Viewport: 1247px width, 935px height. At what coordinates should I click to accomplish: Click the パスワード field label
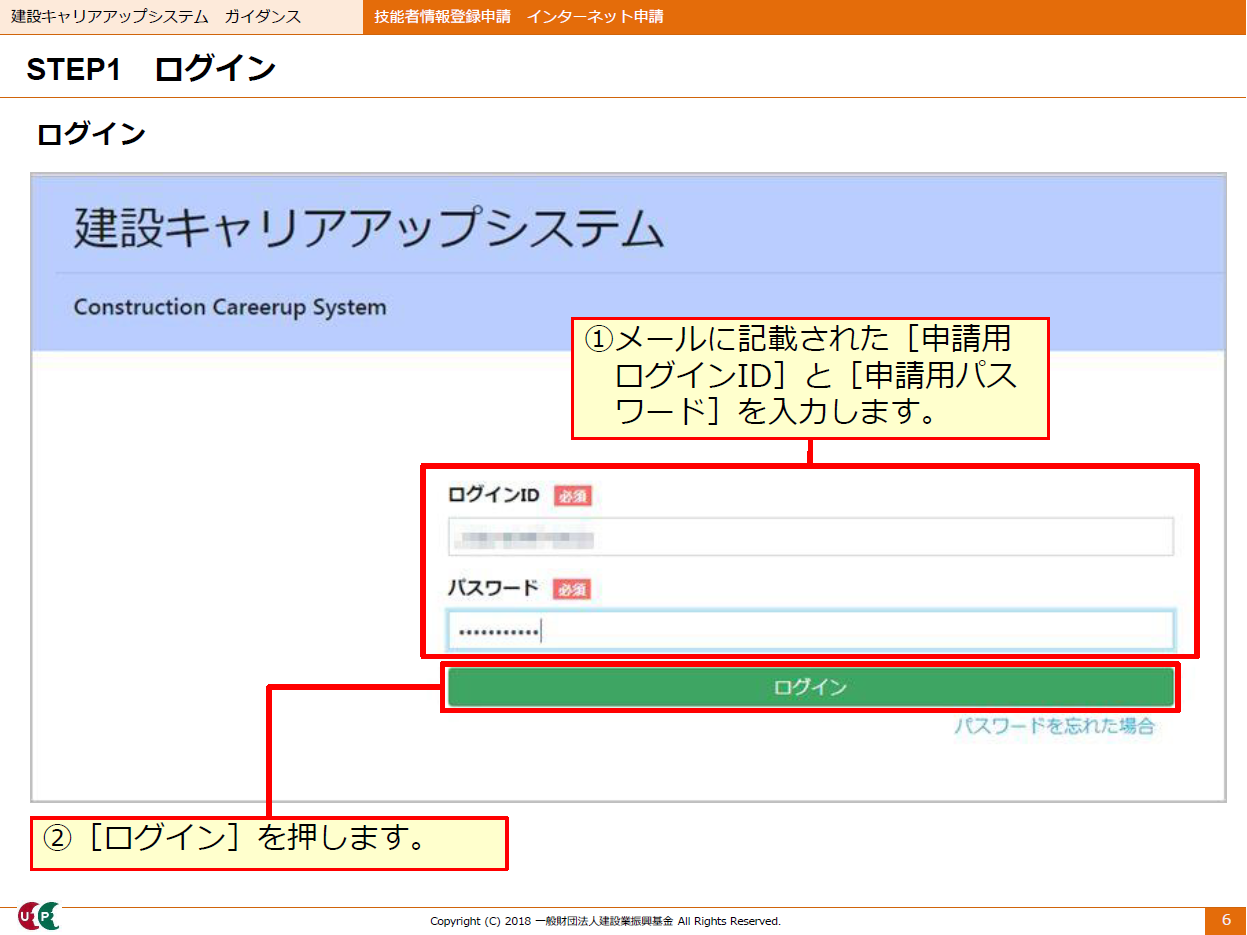point(493,588)
